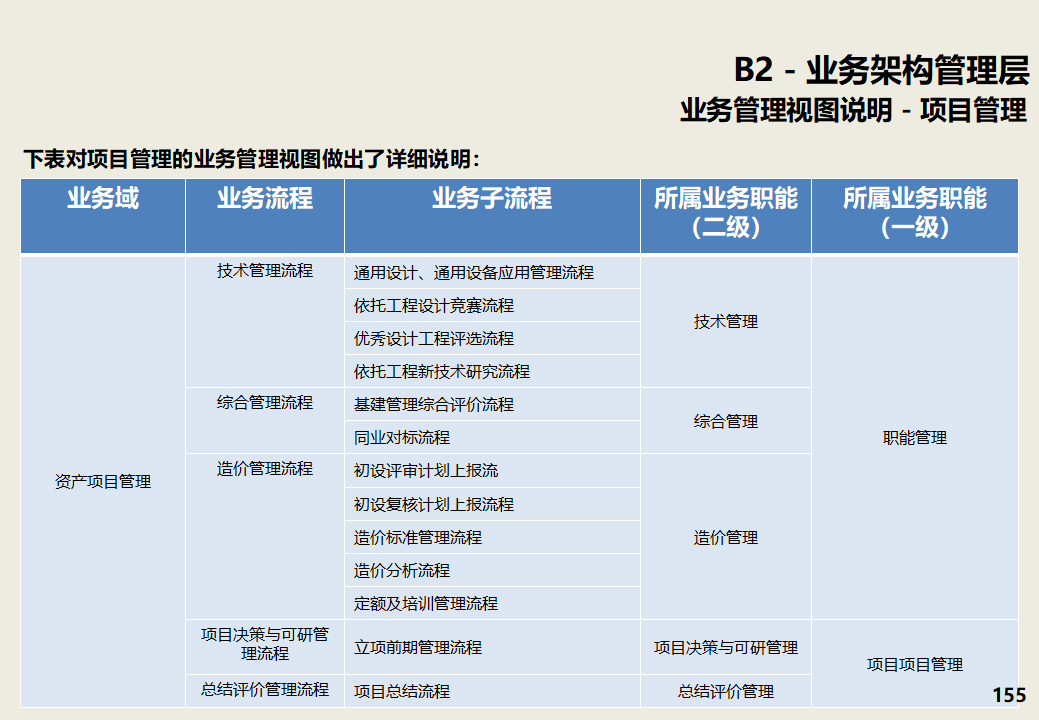This screenshot has height=720, width=1039.
Task: Click the '资产项目管理' cell
Action: point(103,482)
